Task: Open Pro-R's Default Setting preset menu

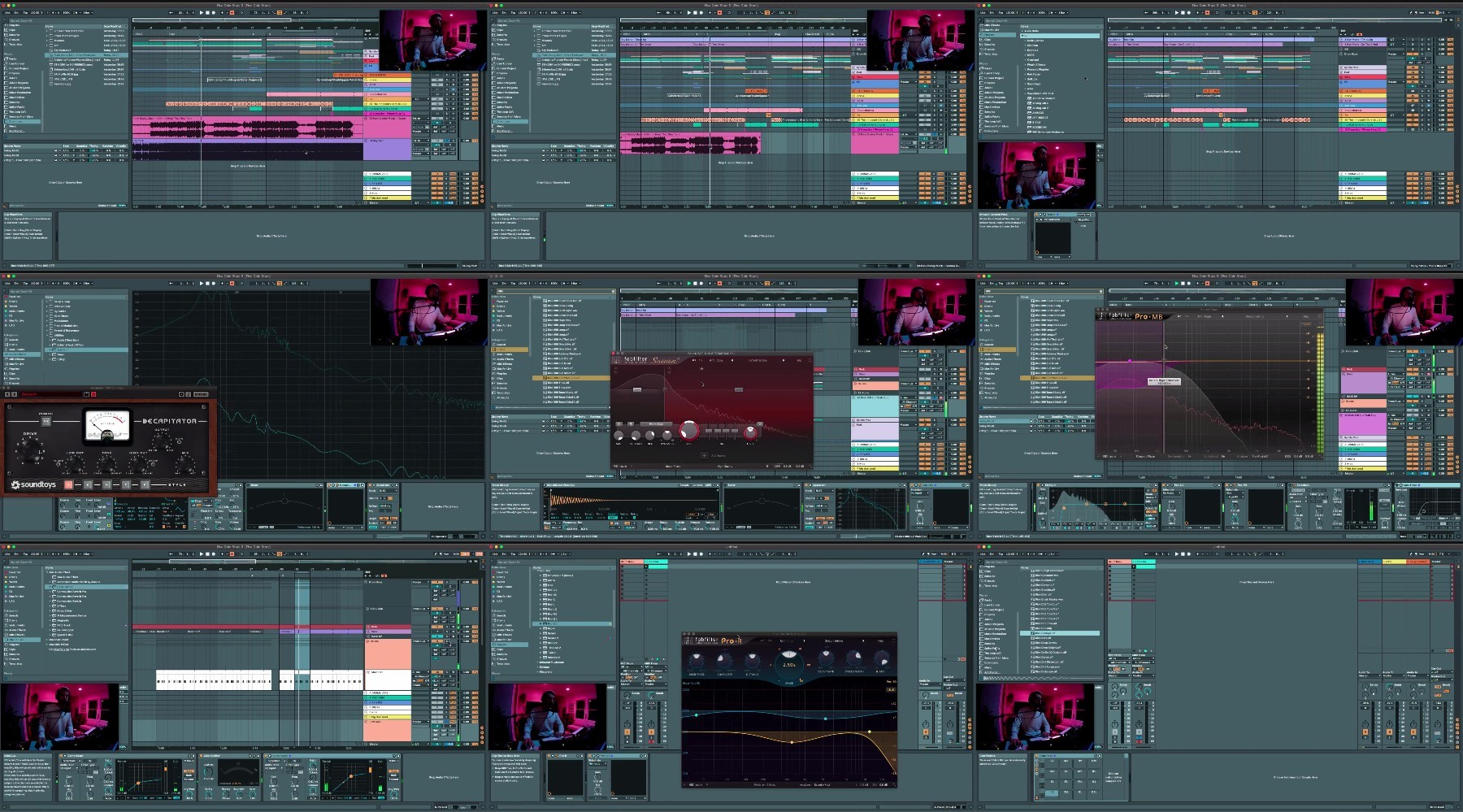Action: [x=833, y=640]
